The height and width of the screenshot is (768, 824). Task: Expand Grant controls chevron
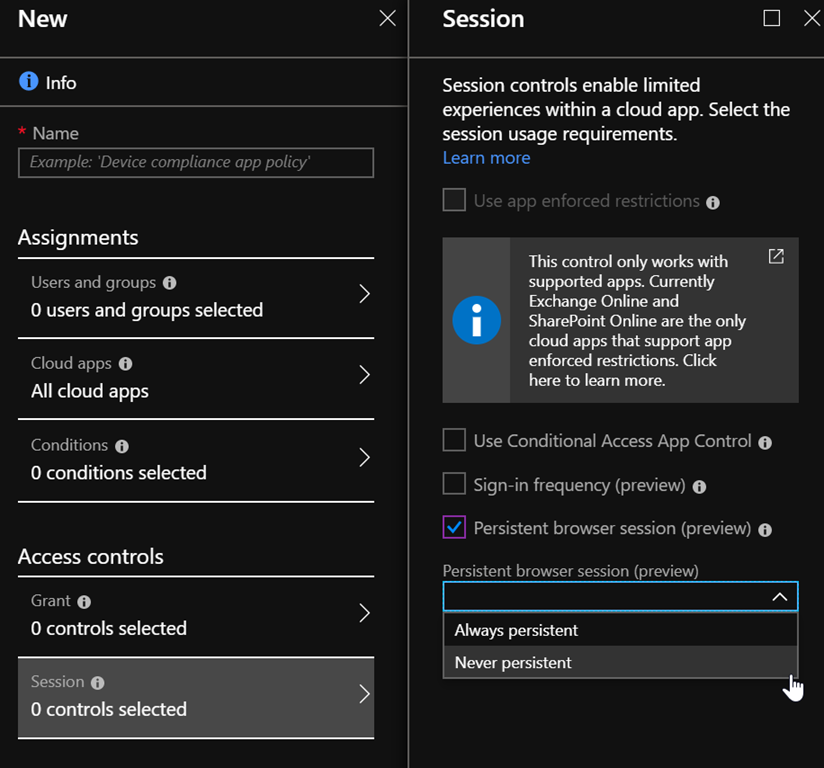point(364,613)
